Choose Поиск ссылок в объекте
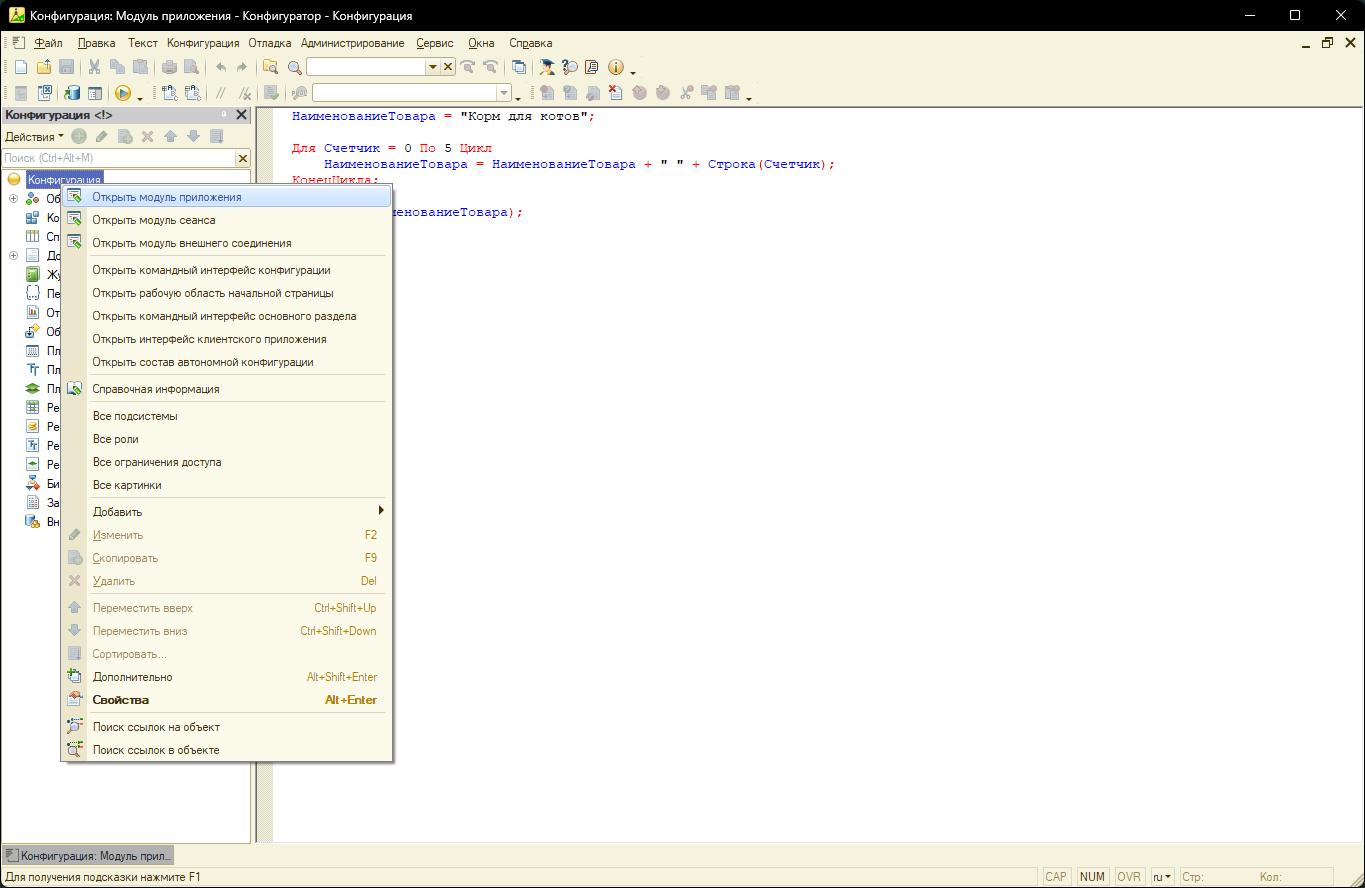The width and height of the screenshot is (1365, 888). pos(226,750)
